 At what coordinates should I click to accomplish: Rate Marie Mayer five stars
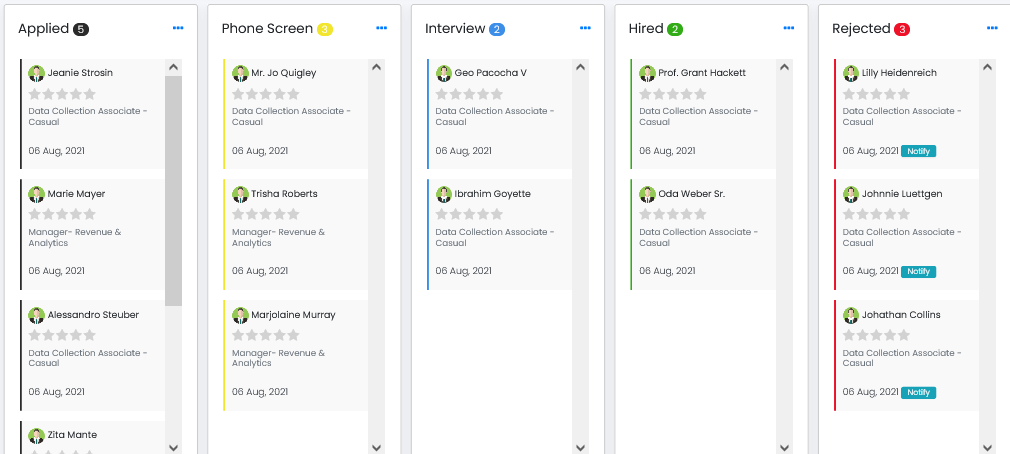click(90, 214)
